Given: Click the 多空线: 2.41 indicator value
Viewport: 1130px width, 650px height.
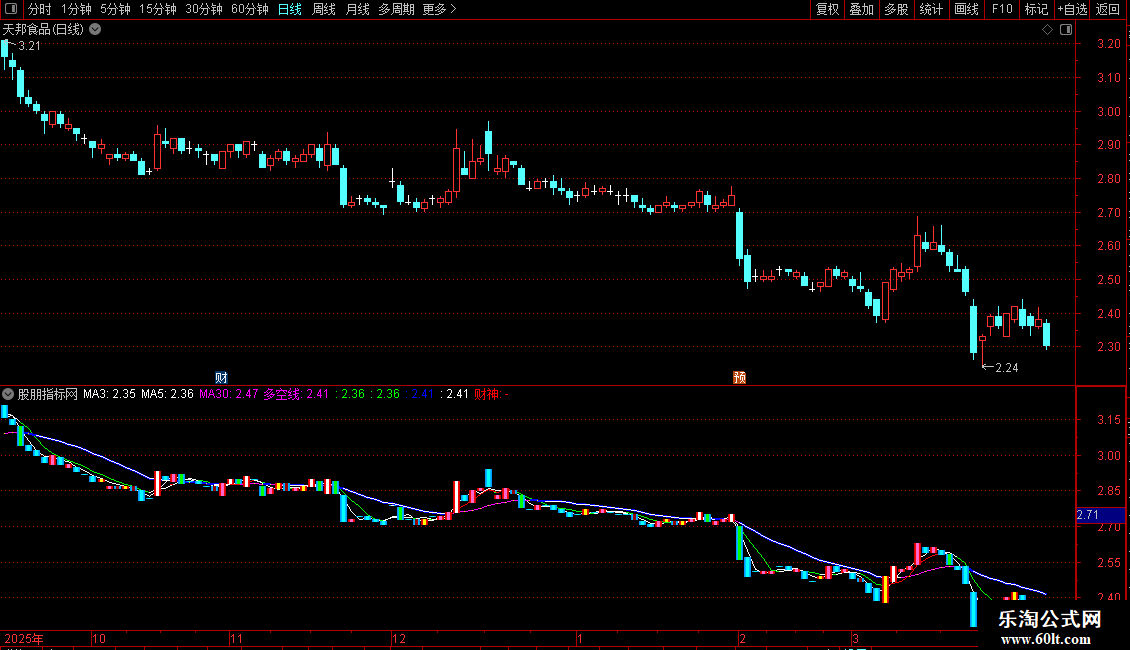Looking at the screenshot, I should (296, 394).
